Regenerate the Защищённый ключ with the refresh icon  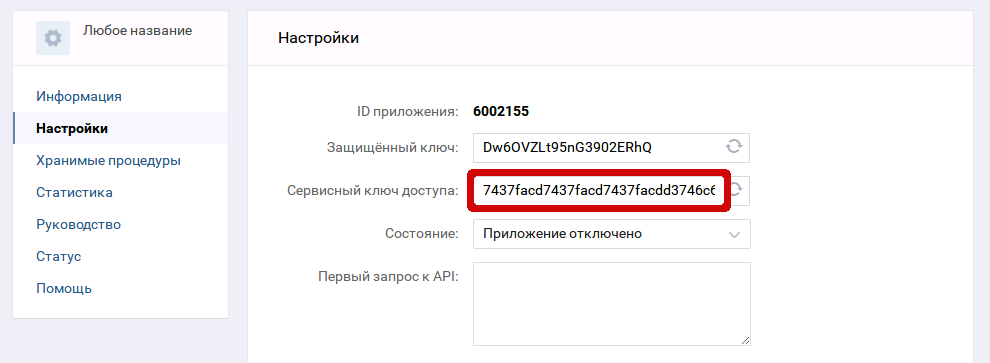[x=733, y=147]
